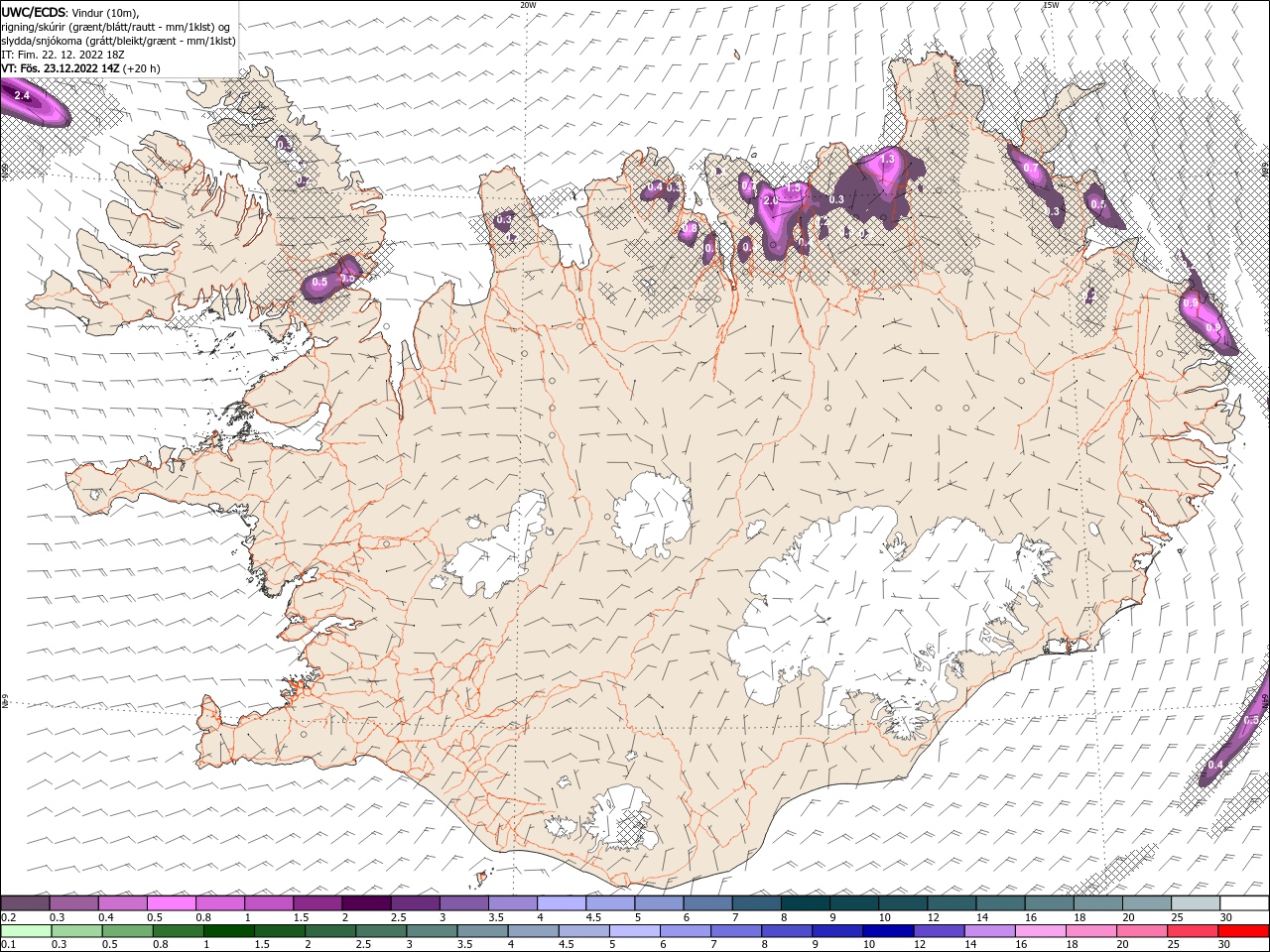Click the 'slydda/snjókoma' legend description line
Image resolution: width=1270 pixels, height=952 pixels.
pos(119,41)
